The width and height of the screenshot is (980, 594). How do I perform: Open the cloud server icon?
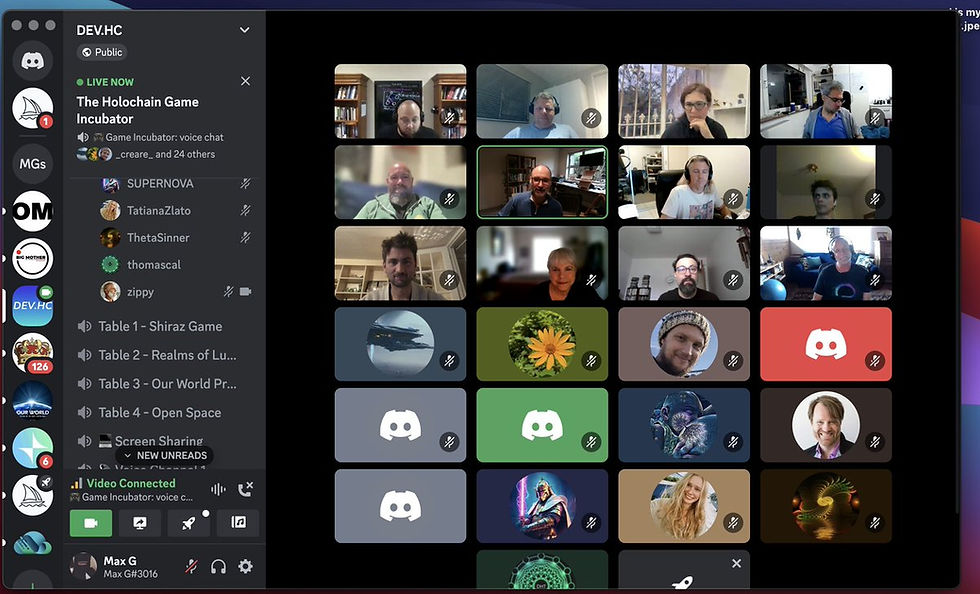(x=32, y=543)
